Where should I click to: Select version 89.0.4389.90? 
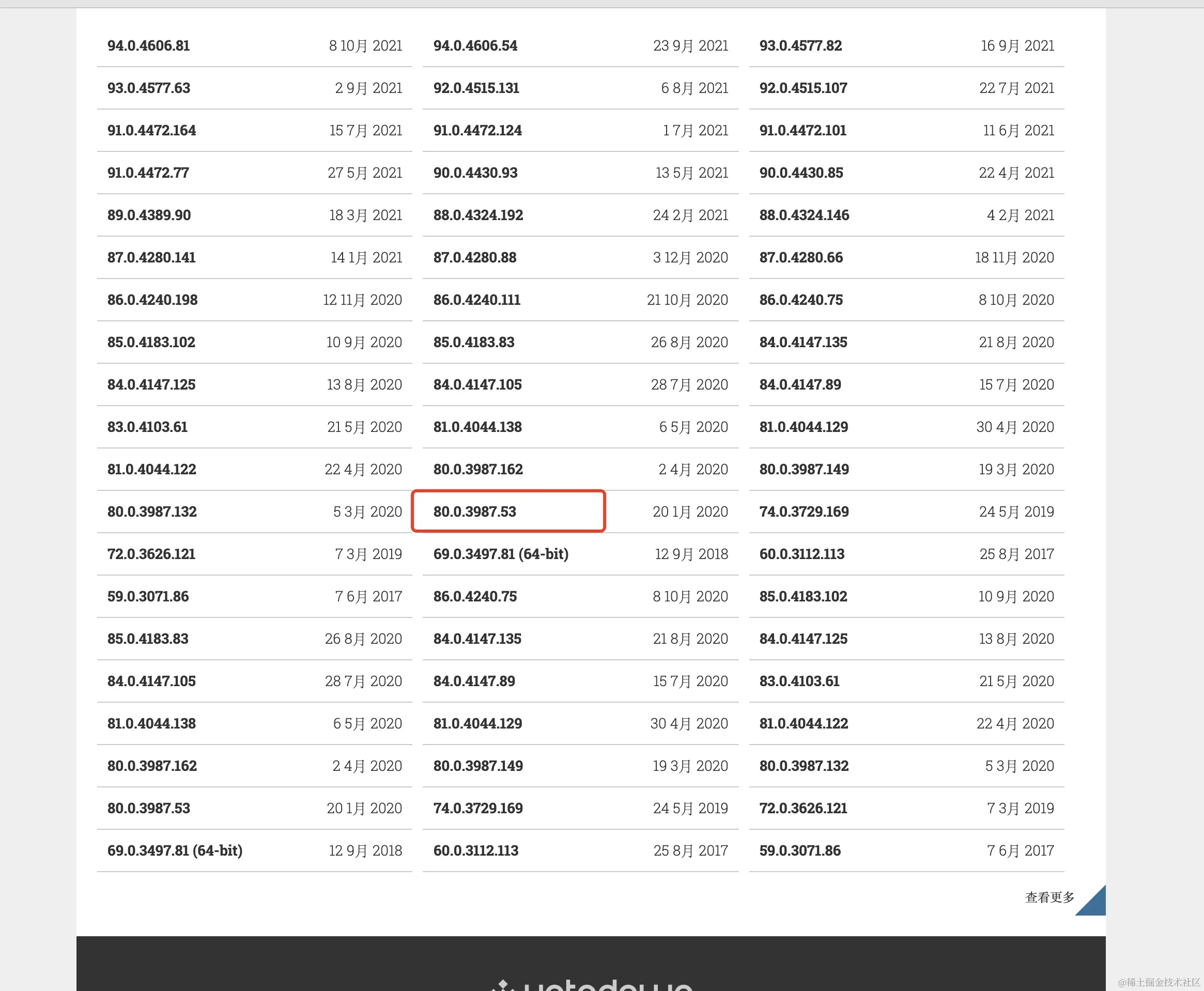click(x=149, y=215)
